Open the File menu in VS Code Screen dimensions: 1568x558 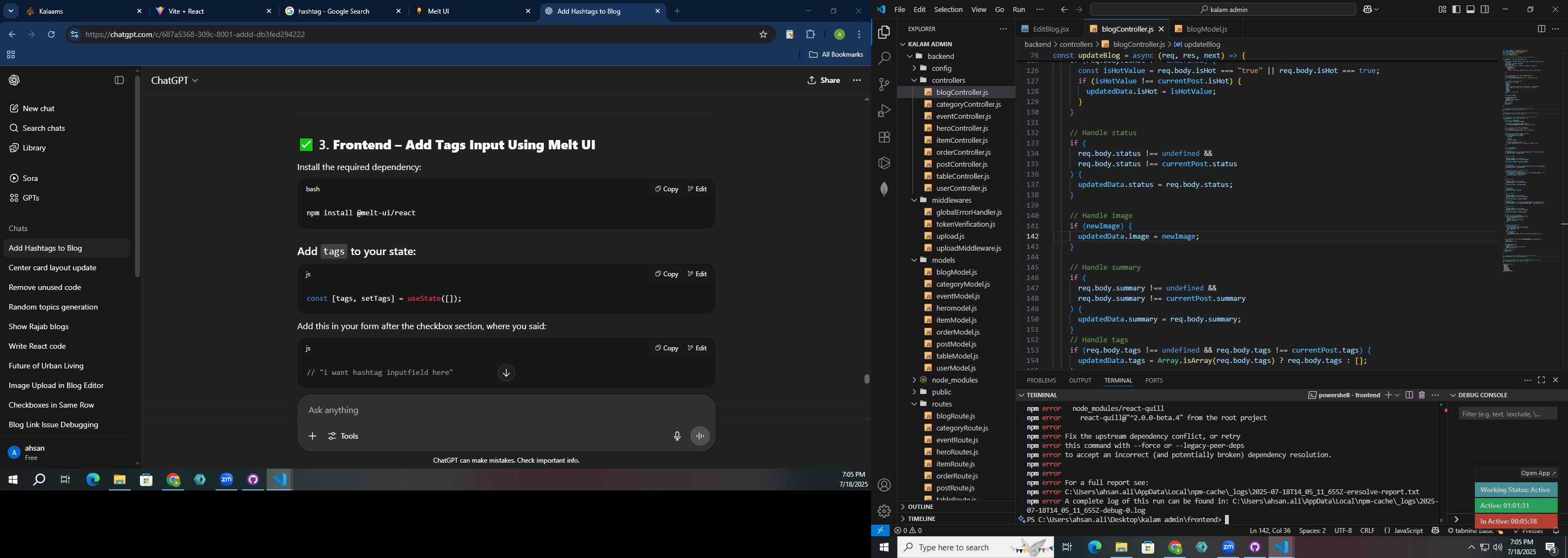click(899, 9)
